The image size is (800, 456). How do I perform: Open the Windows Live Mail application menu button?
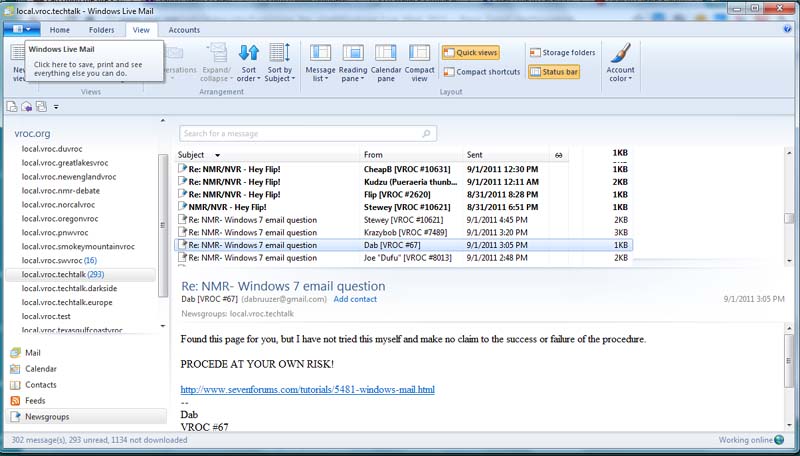(21, 29)
